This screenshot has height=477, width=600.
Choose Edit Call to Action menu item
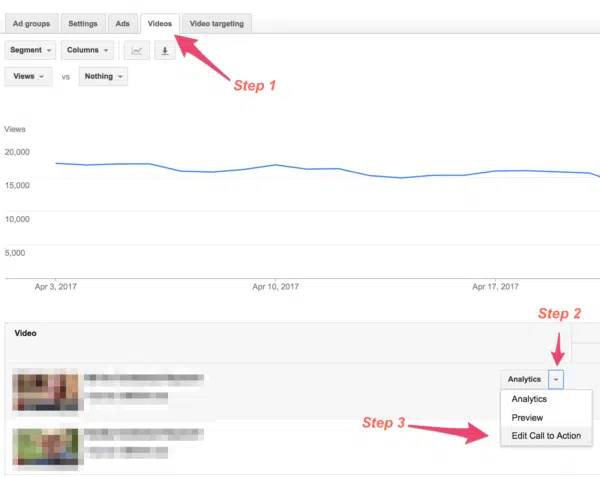(x=545, y=436)
